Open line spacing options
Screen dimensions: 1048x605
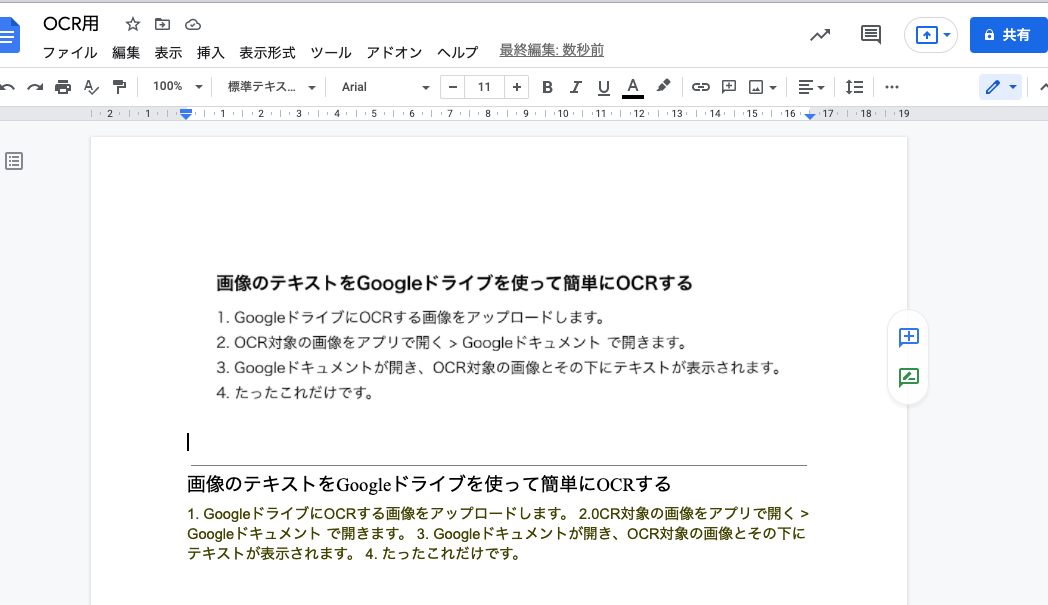[854, 87]
